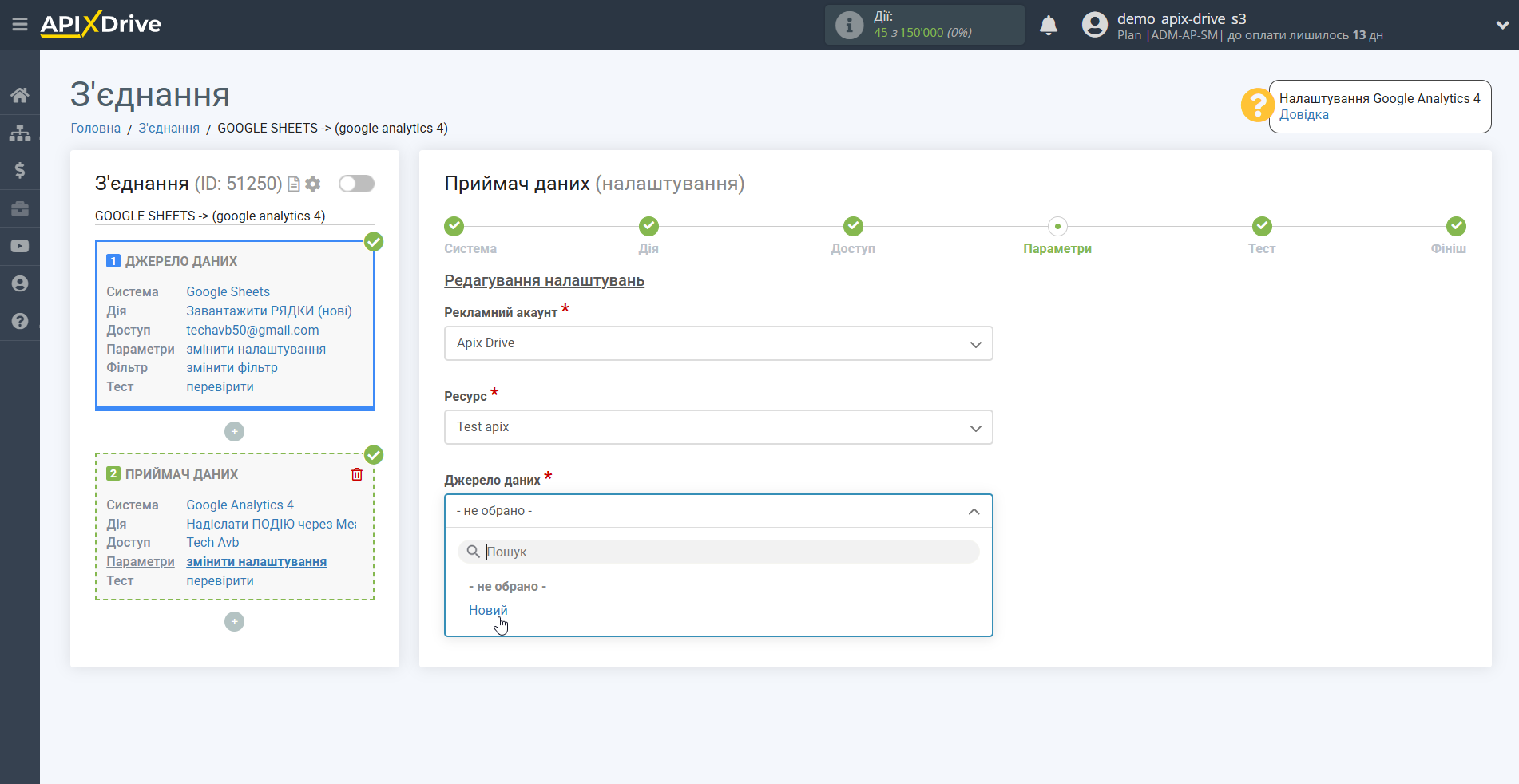Image resolution: width=1519 pixels, height=784 pixels.
Task: Open the Google Analytics 4 system link
Action: (x=240, y=505)
